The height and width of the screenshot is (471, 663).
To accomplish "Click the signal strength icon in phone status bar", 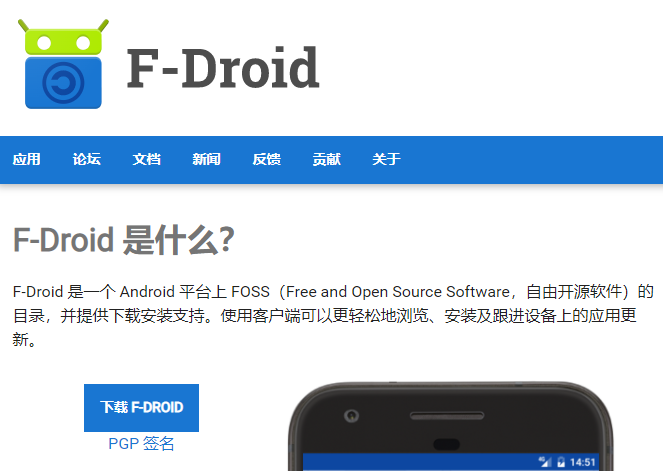I will [545, 462].
